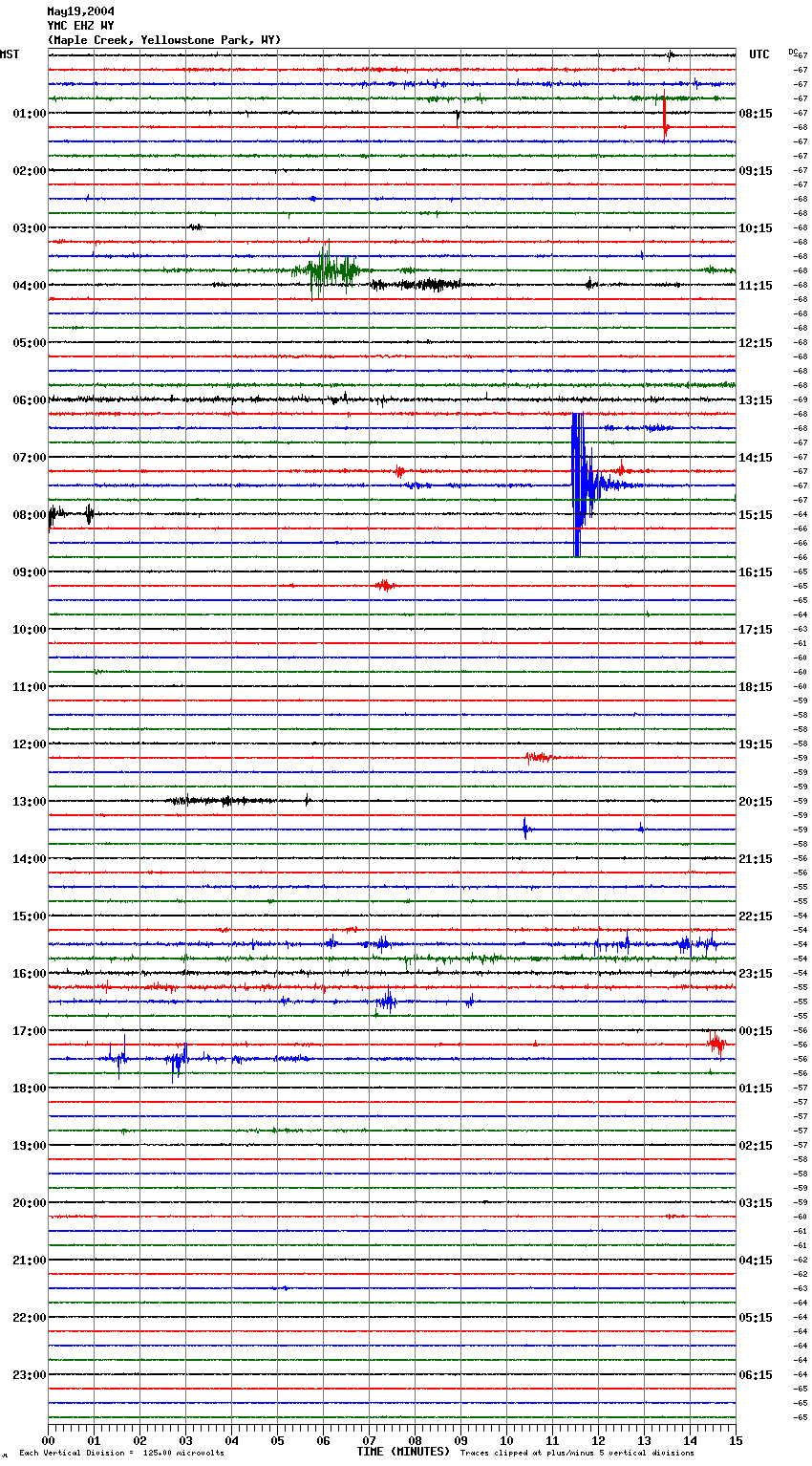Click the Maple Creek, Yellowstone Park location title
The height and width of the screenshot is (1466, 812).
pos(164,40)
